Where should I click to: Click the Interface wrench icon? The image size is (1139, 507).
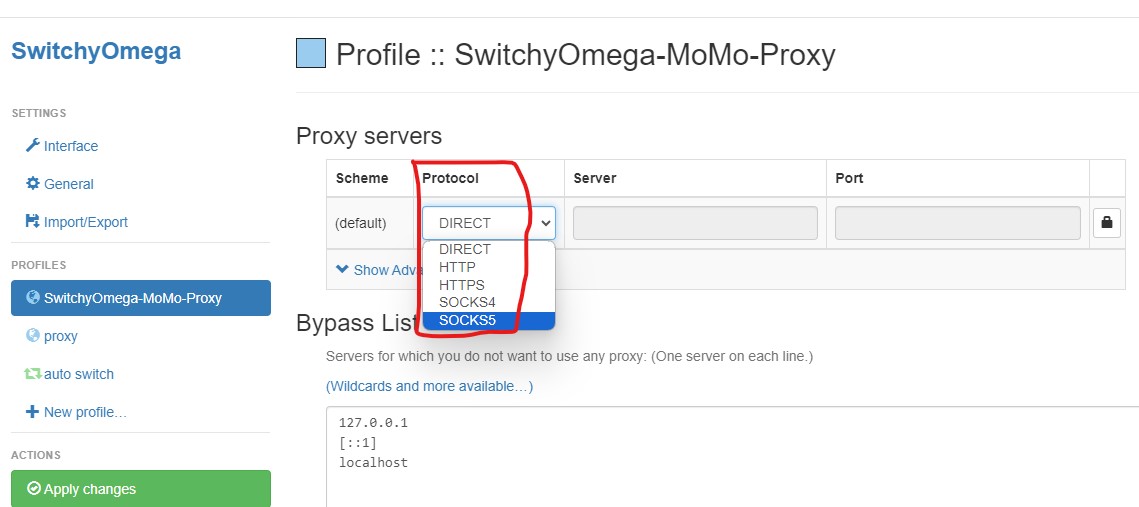[x=33, y=146]
